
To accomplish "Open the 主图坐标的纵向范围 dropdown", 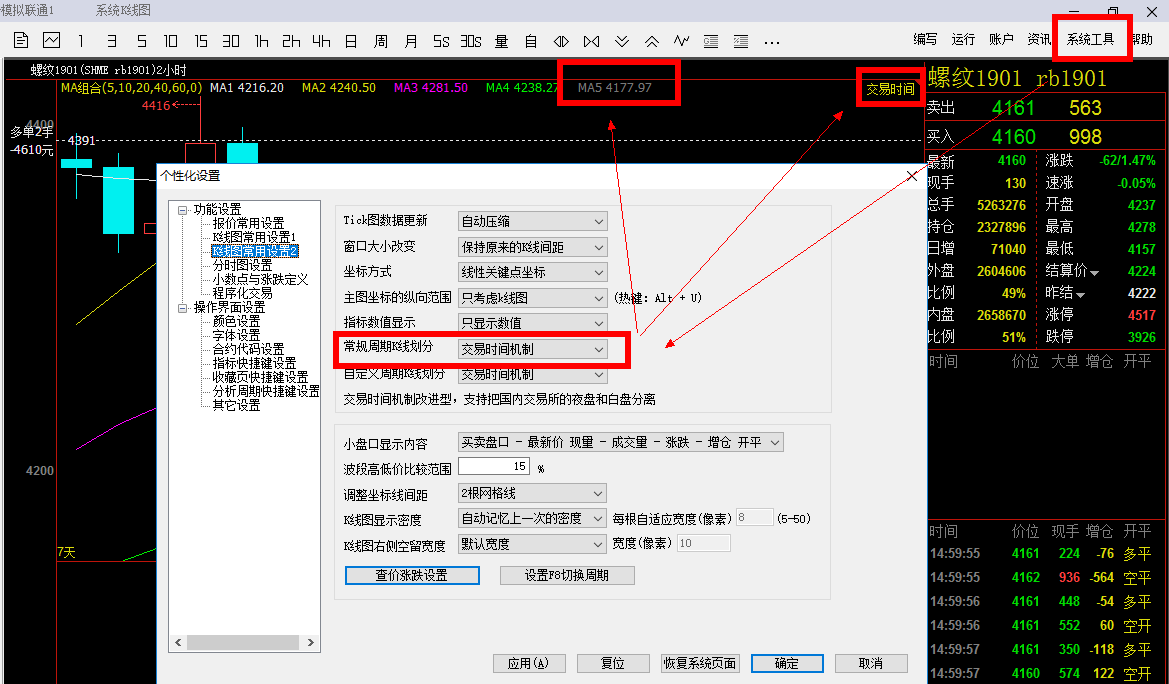I will [x=532, y=298].
